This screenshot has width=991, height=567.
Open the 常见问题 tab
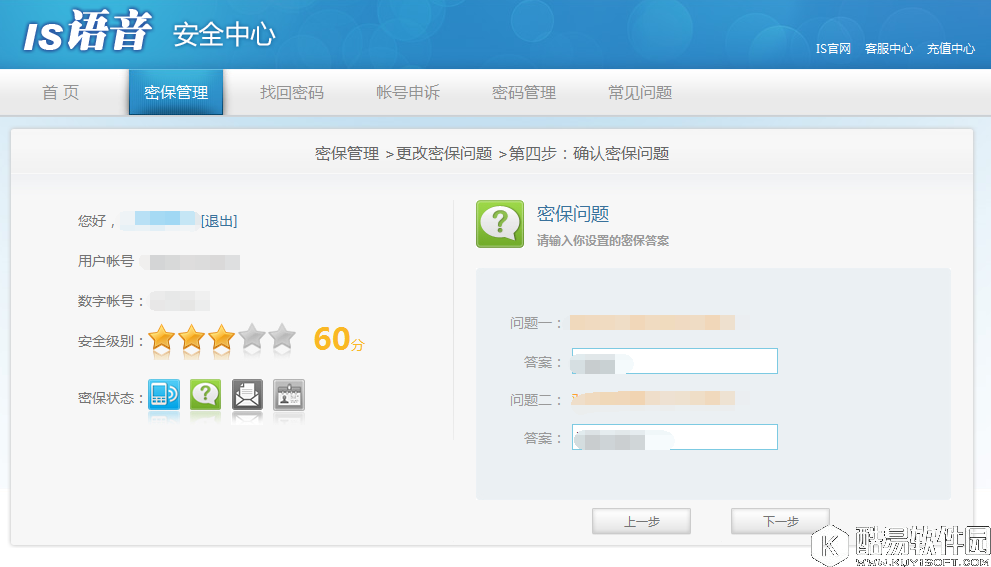coord(640,93)
